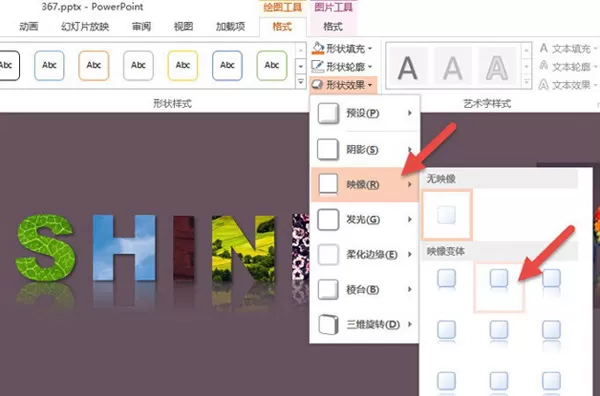This screenshot has width=600, height=396.
Task: Apply the light gray A WordArt style
Action: tap(453, 68)
